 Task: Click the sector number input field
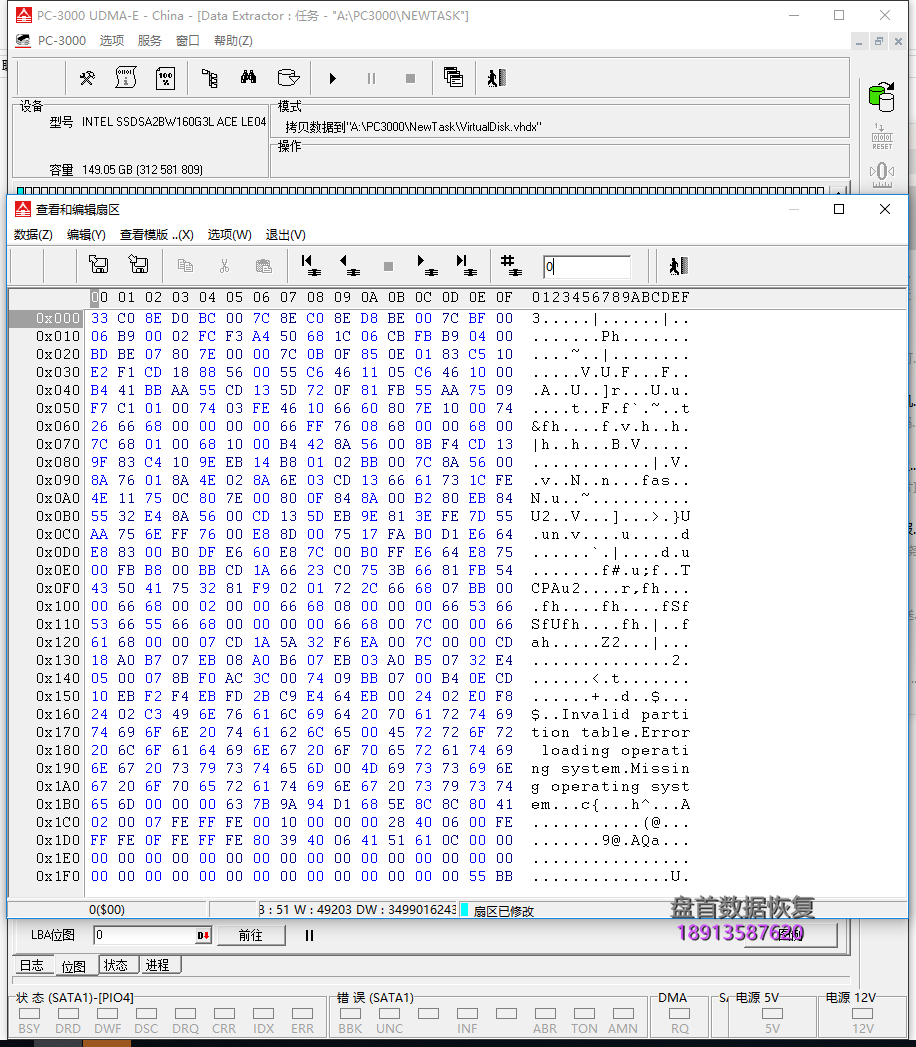point(585,265)
